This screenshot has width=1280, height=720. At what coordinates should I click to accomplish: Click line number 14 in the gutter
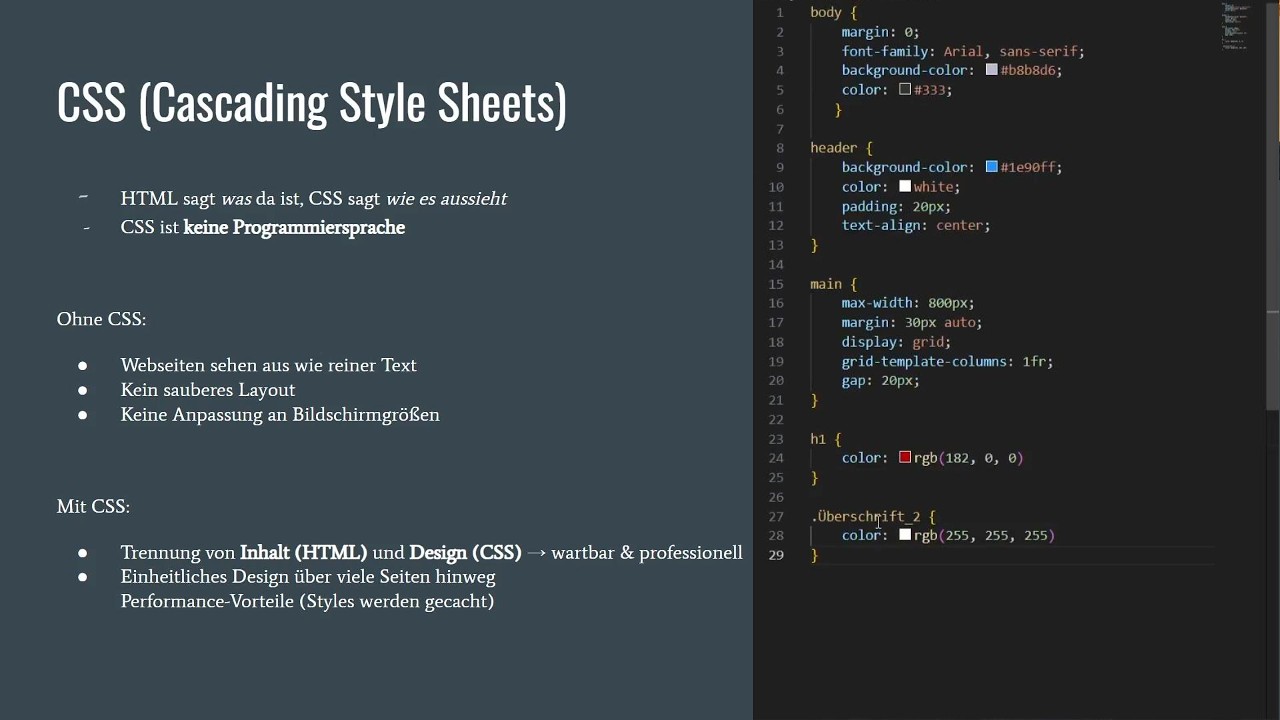[777, 264]
